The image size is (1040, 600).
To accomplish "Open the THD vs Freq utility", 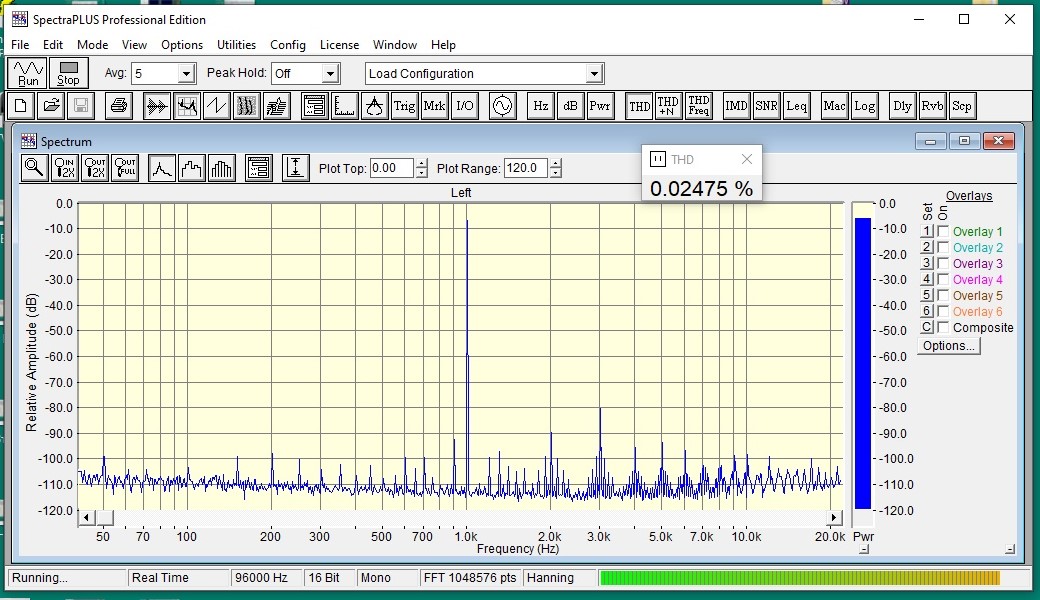I will (x=698, y=106).
